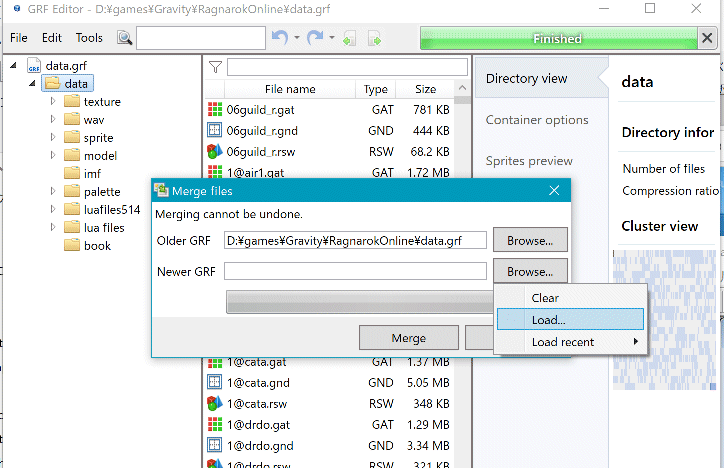Click GND icon of 1@cata.gnd

[215, 382]
